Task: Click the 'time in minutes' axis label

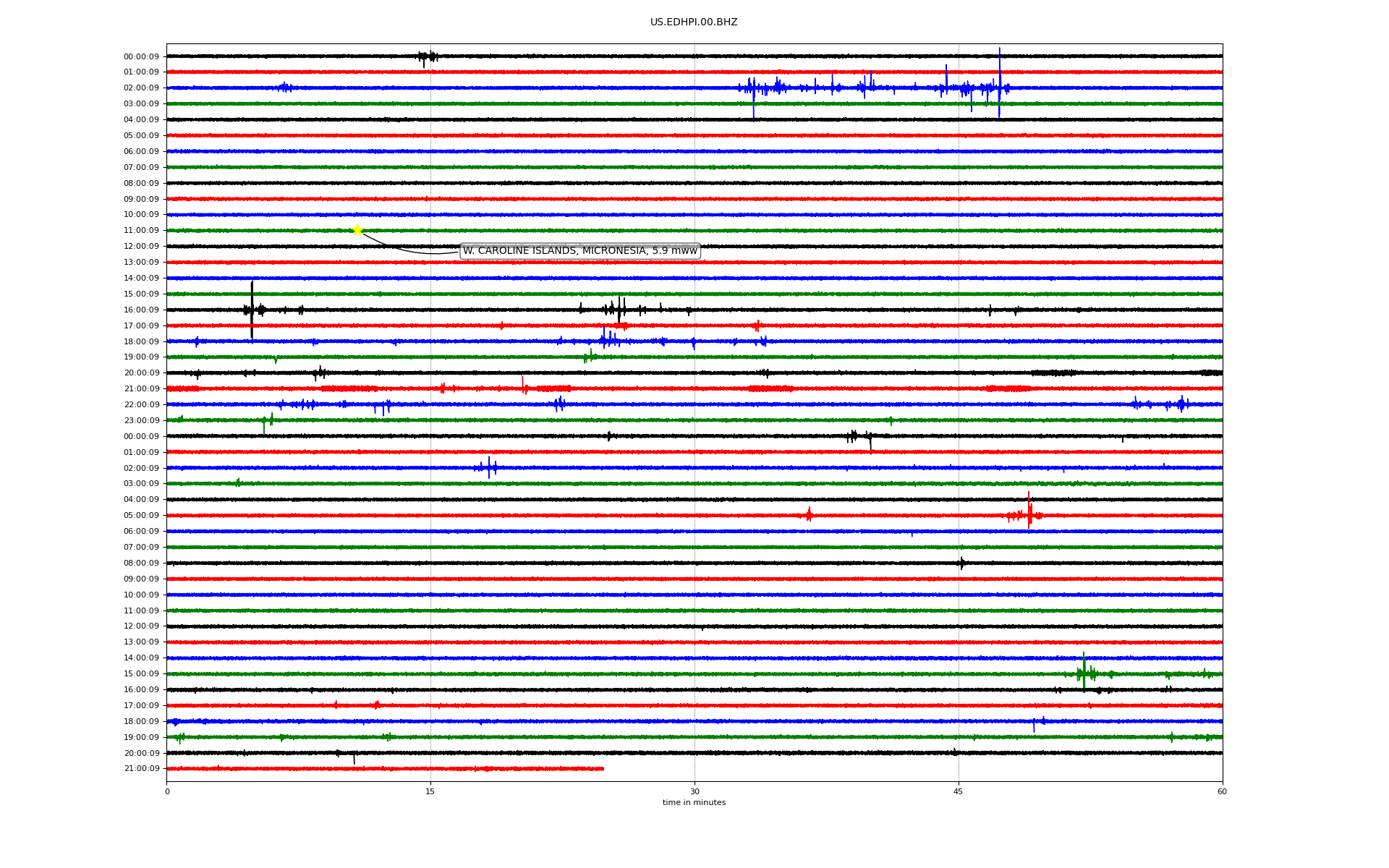Action: point(693,803)
